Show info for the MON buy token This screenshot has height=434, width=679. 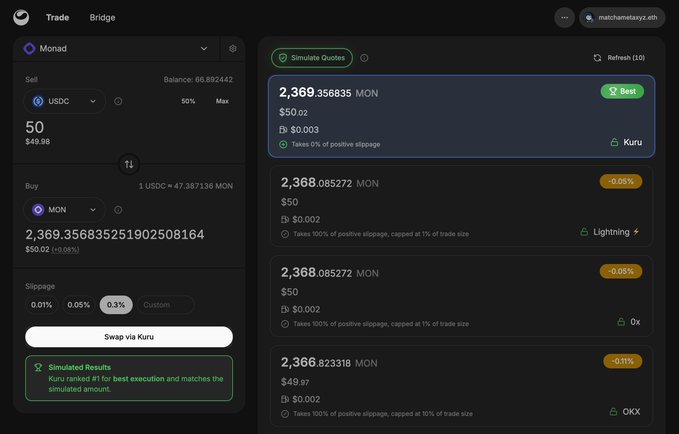(118, 210)
